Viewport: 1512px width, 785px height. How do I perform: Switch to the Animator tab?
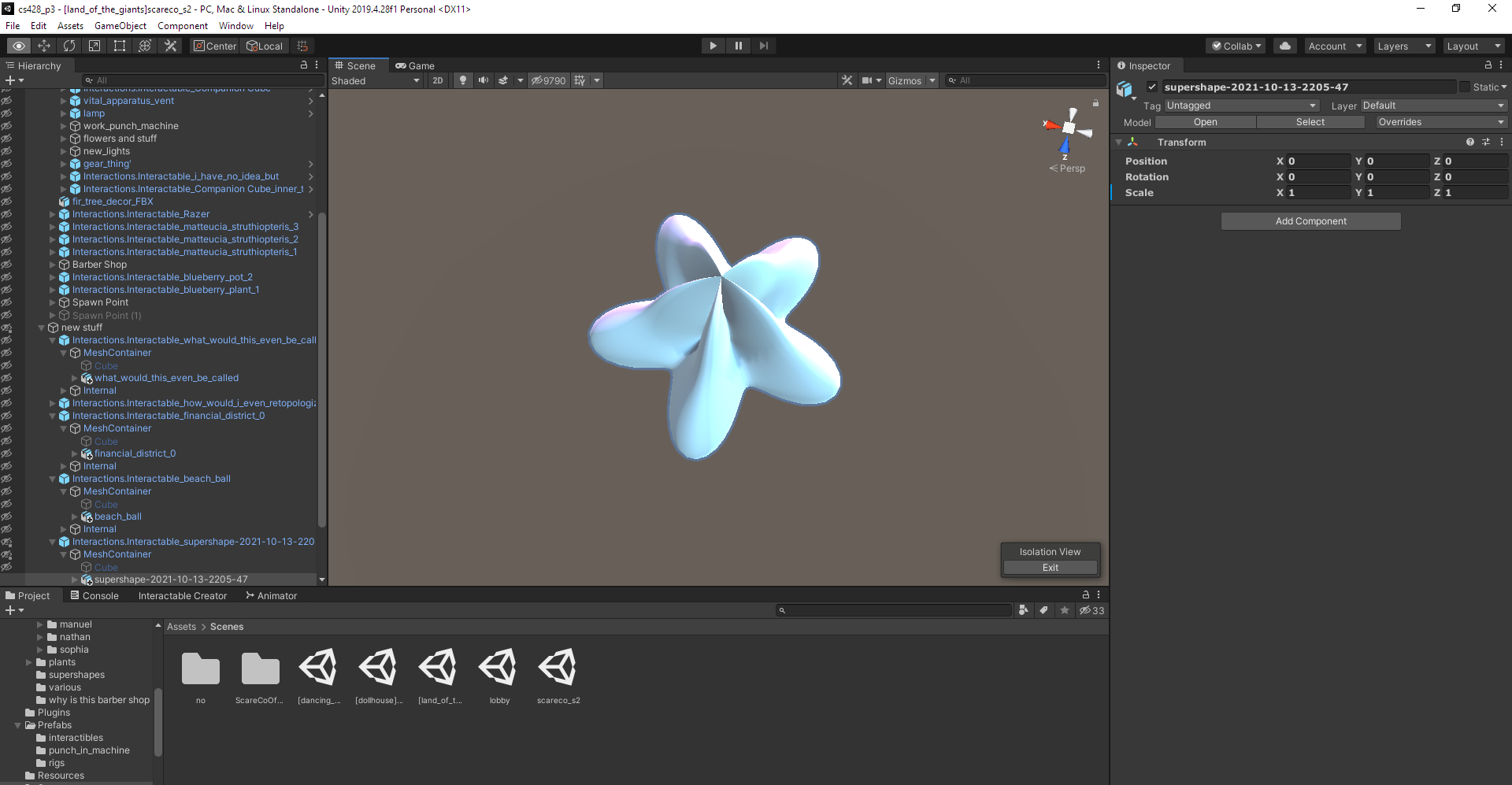[272, 596]
